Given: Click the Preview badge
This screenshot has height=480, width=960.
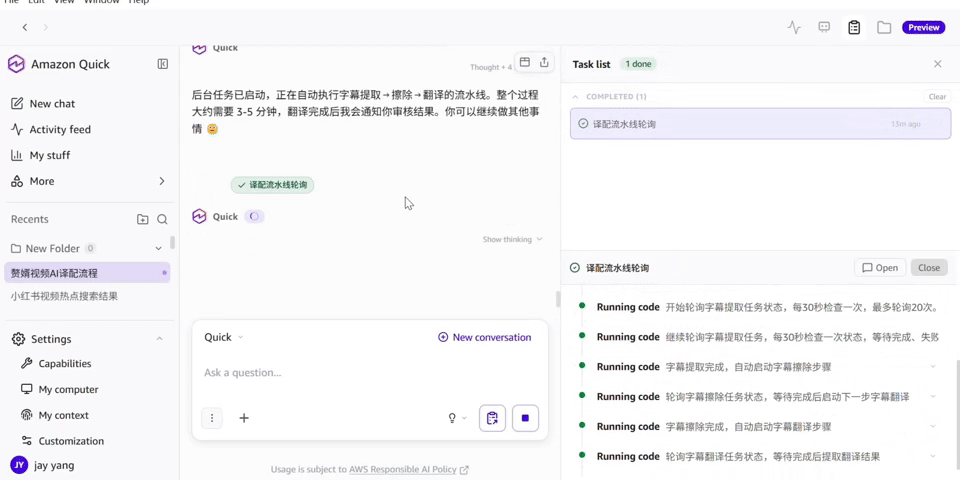Looking at the screenshot, I should click(923, 28).
